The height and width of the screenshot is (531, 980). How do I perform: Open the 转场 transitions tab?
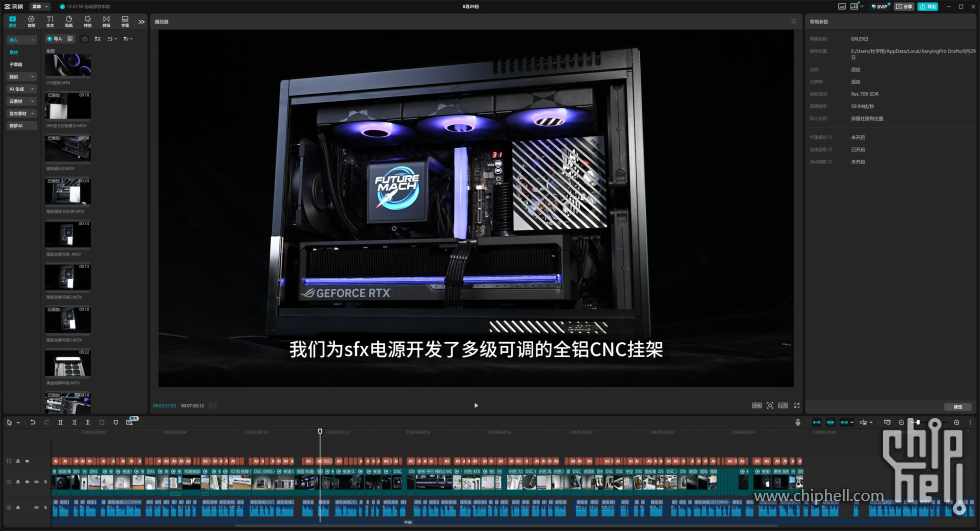point(106,21)
